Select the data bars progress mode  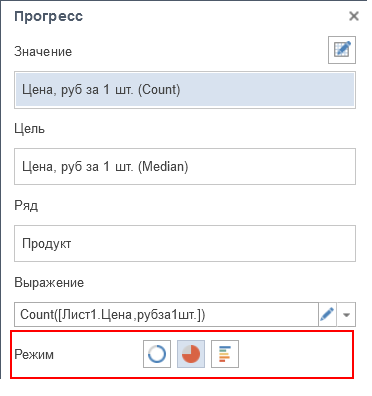225,354
